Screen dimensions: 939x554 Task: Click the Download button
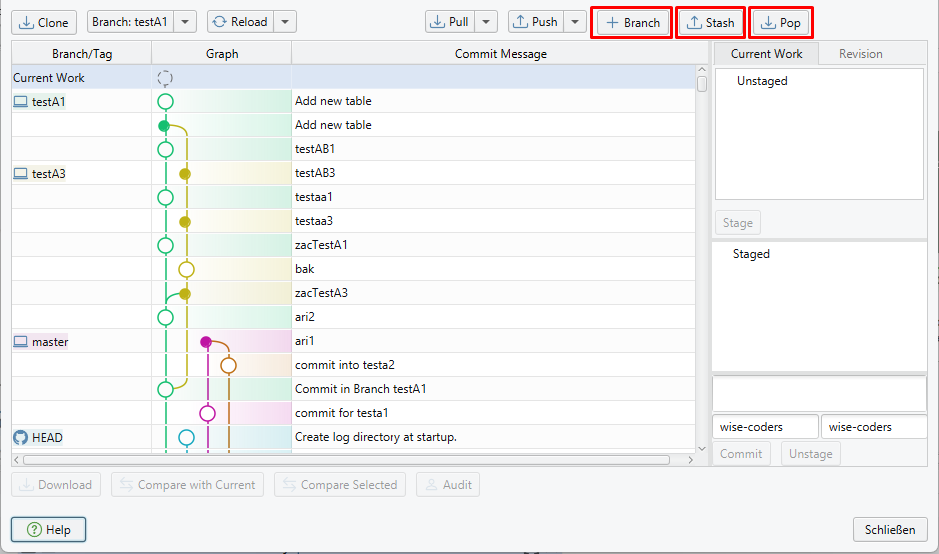(x=56, y=485)
